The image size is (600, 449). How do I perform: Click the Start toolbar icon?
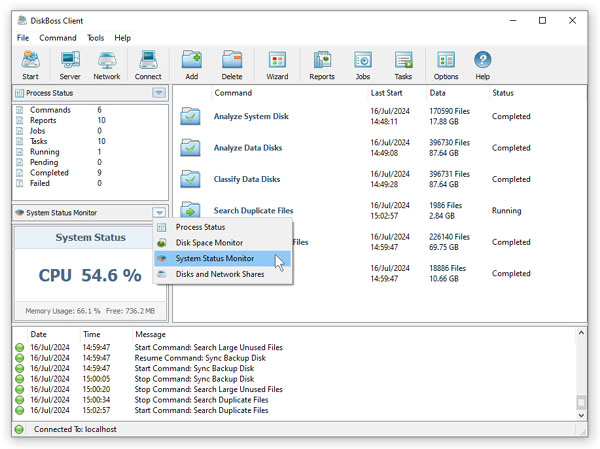(30, 65)
